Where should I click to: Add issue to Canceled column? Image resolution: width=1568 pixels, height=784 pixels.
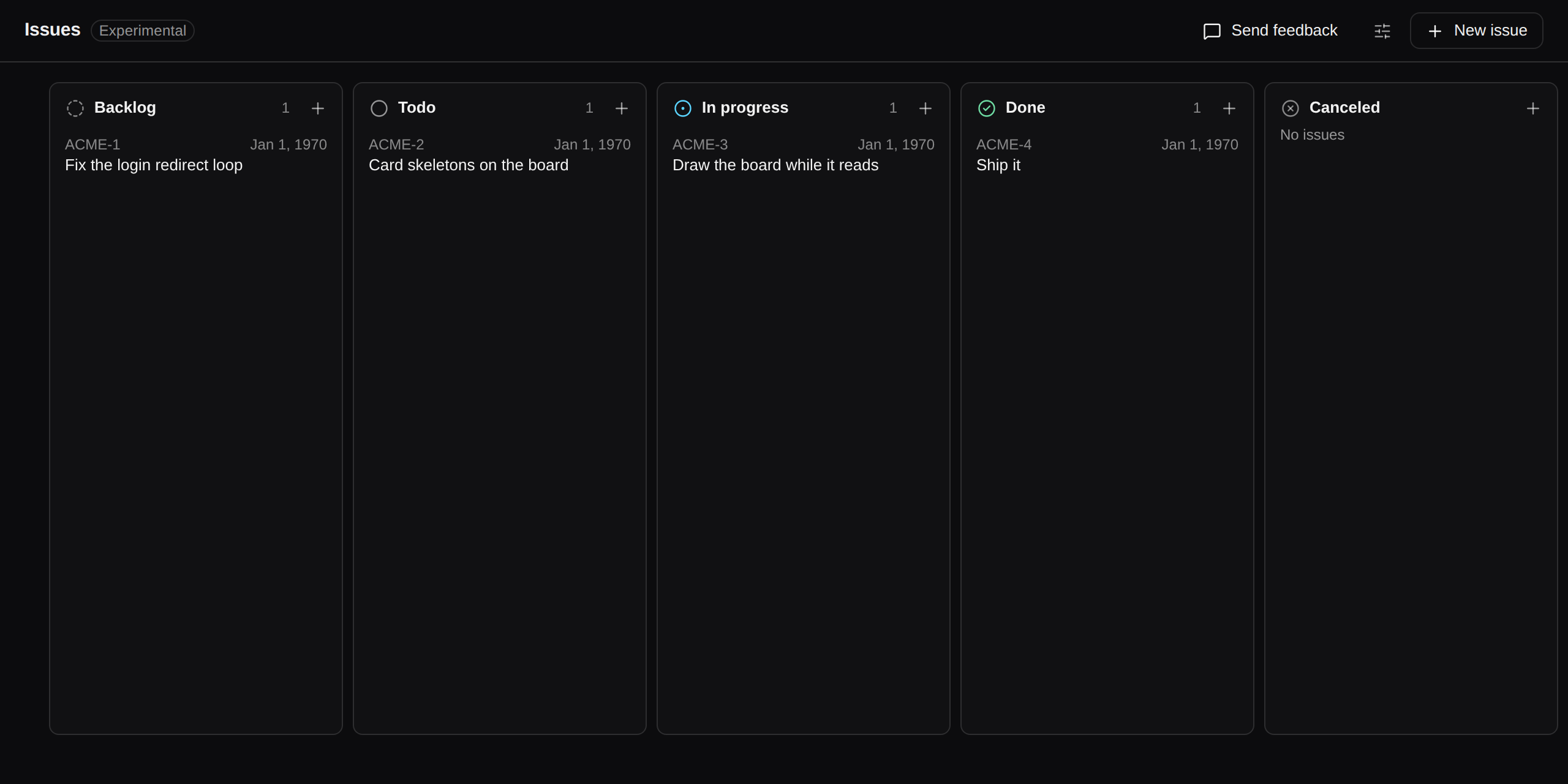click(x=1532, y=108)
